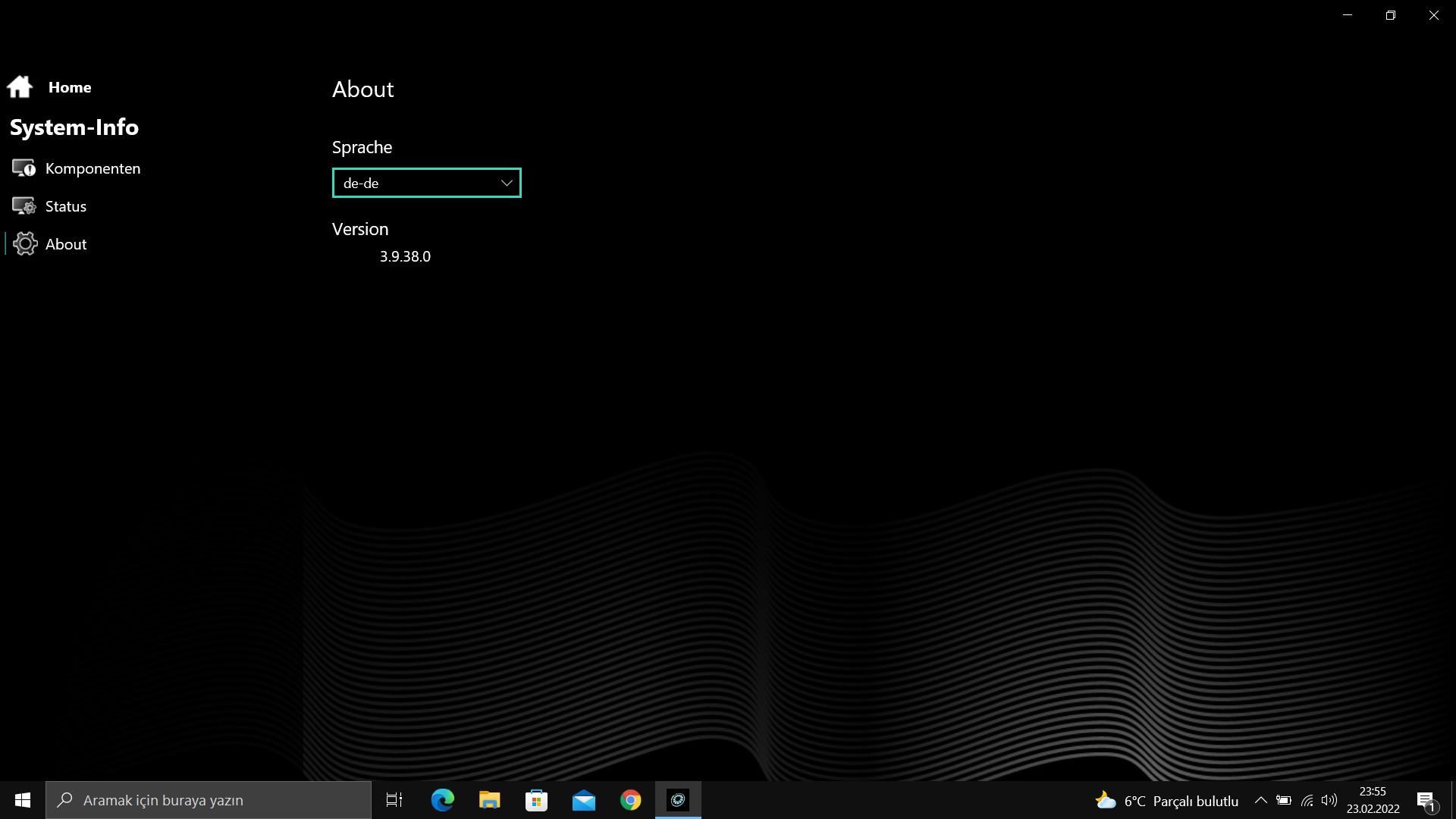The width and height of the screenshot is (1456, 819).
Task: Launch Microsoft Store from taskbar
Action: pos(537,800)
